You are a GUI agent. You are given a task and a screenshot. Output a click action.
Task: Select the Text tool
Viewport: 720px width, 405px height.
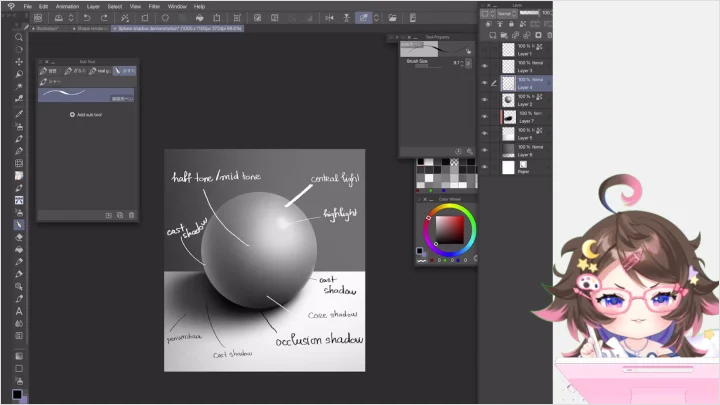pos(19,311)
